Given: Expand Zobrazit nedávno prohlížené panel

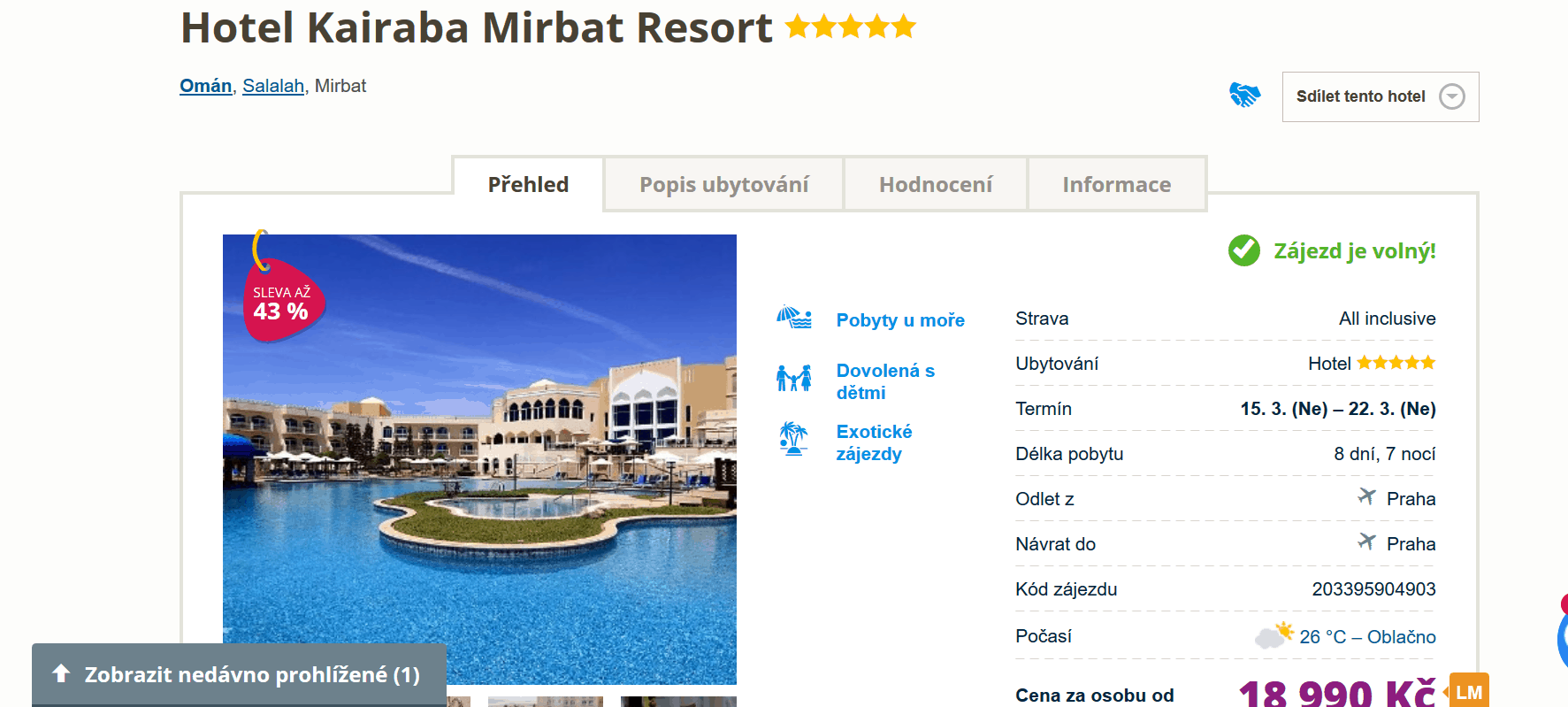Looking at the screenshot, I should (239, 674).
